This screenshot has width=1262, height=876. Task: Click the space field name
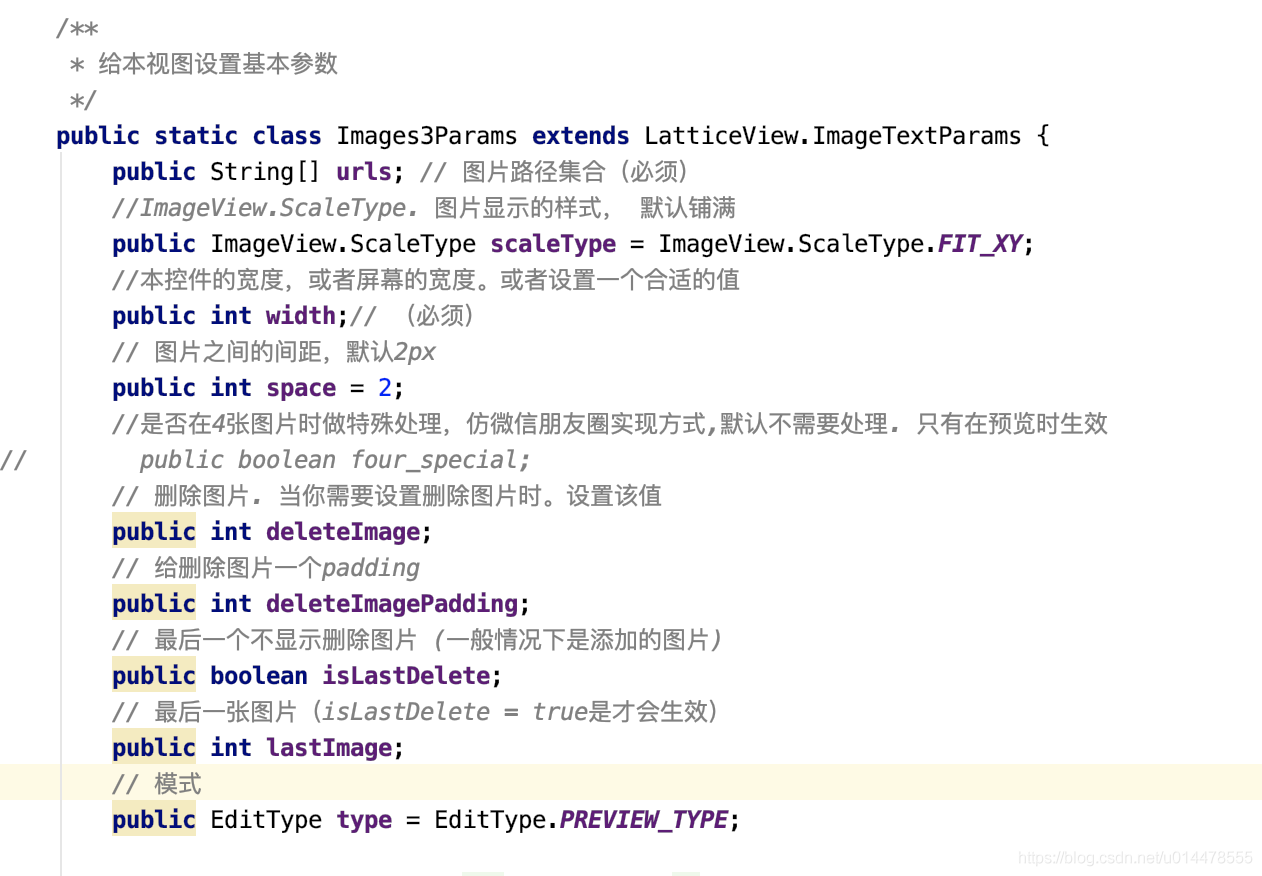[301, 388]
